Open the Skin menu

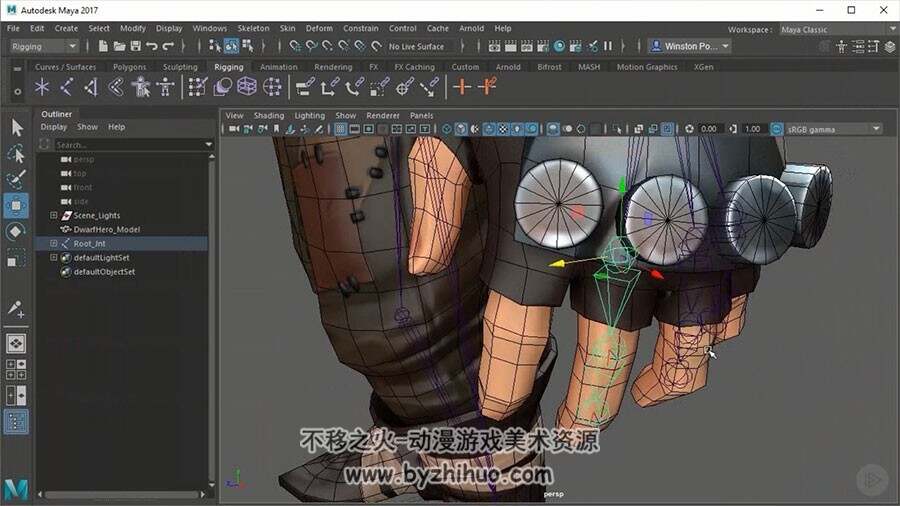coord(288,28)
